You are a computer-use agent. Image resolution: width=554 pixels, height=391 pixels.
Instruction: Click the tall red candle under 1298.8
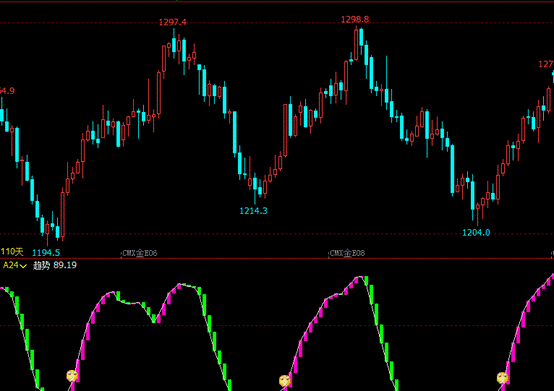tap(356, 44)
